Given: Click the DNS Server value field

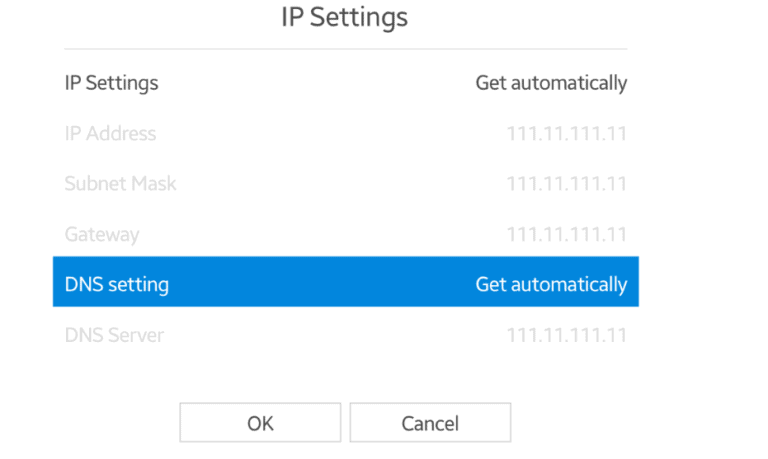Looking at the screenshot, I should pos(566,335).
